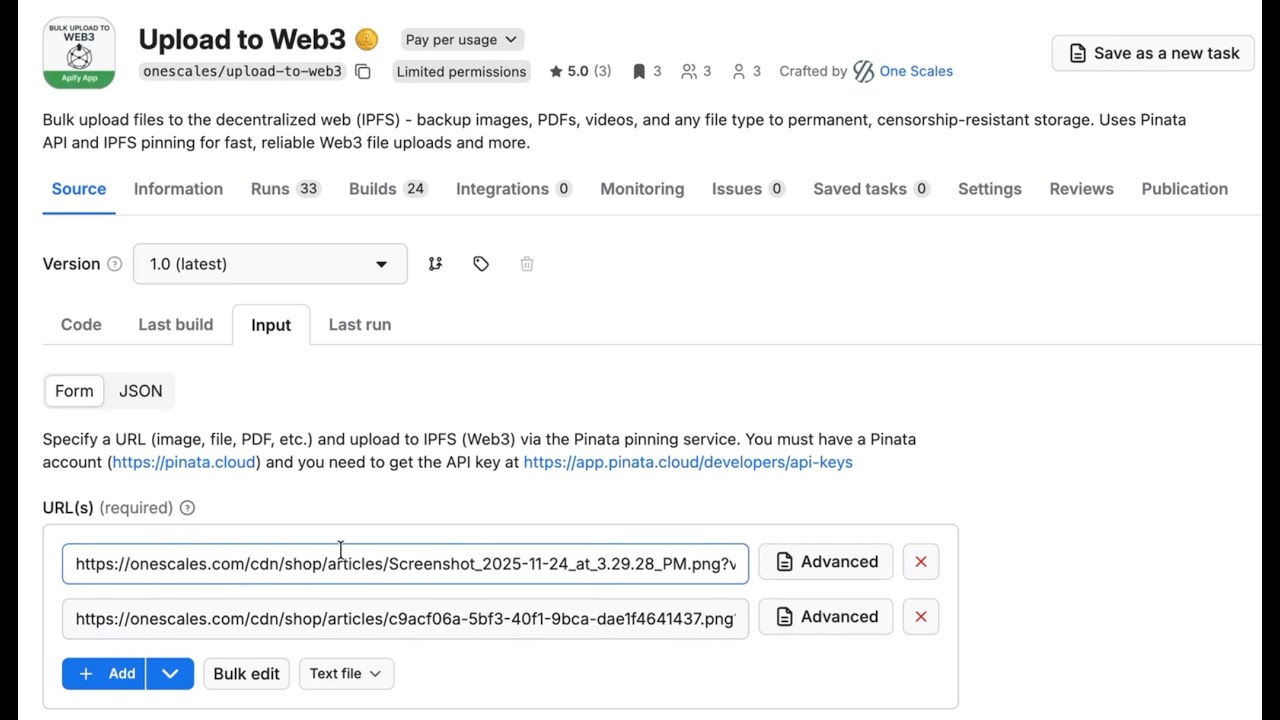1280x720 pixels.
Task: Click the Screenshot_2025-11-24 URL field
Action: pyautogui.click(x=405, y=564)
